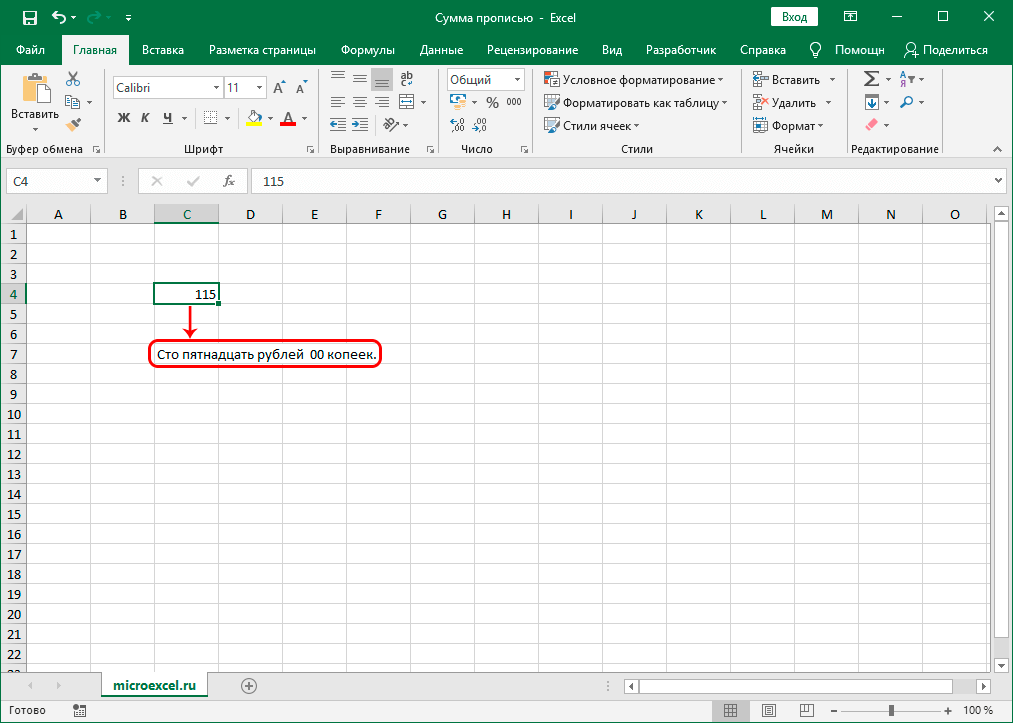
Task: Activate the Format Painter brush
Action: (x=73, y=124)
